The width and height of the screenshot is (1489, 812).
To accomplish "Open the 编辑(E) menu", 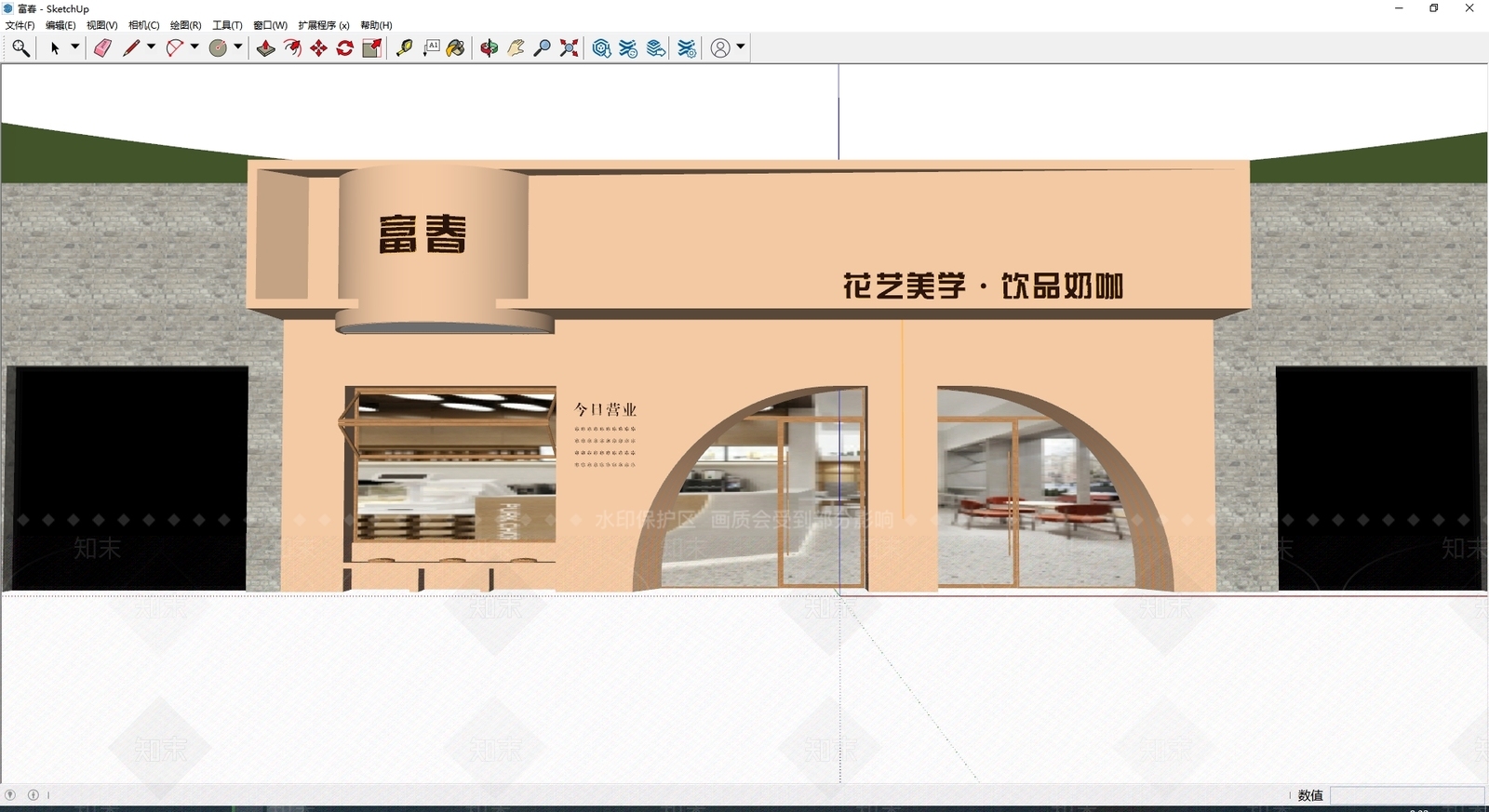I will click(x=60, y=25).
